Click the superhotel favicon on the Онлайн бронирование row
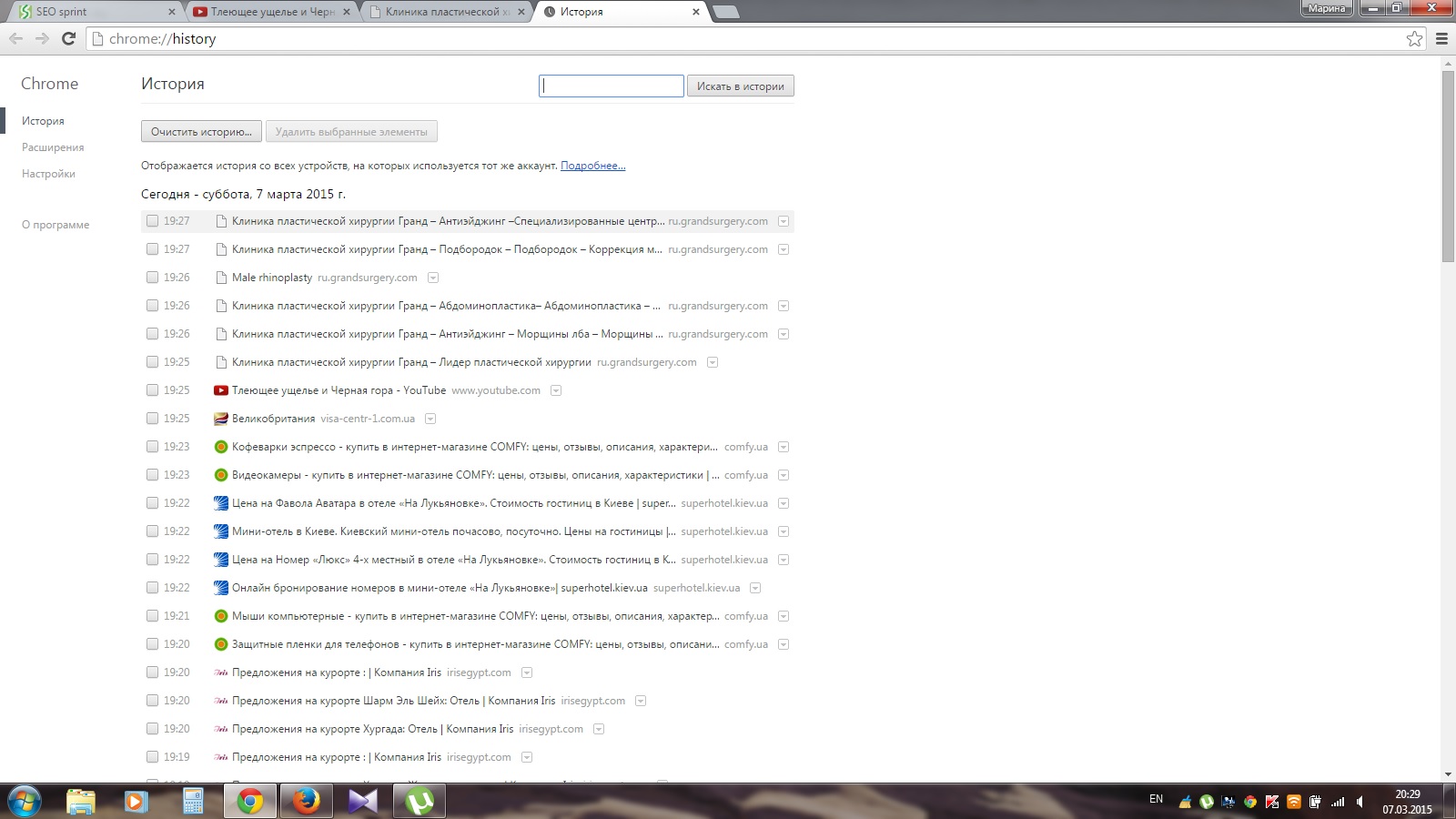1456x819 pixels. click(220, 588)
